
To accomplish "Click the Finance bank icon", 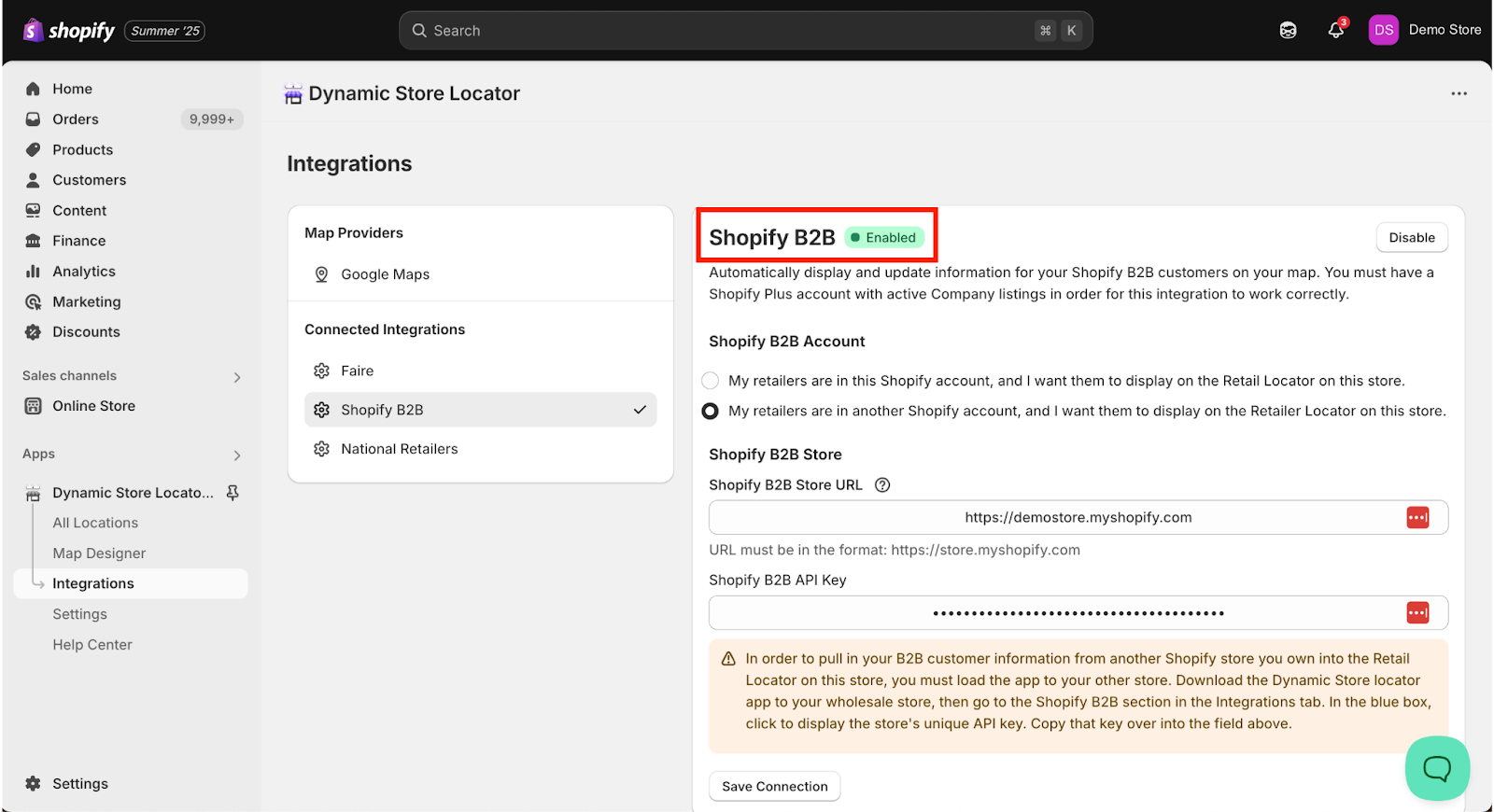I will (x=34, y=241).
